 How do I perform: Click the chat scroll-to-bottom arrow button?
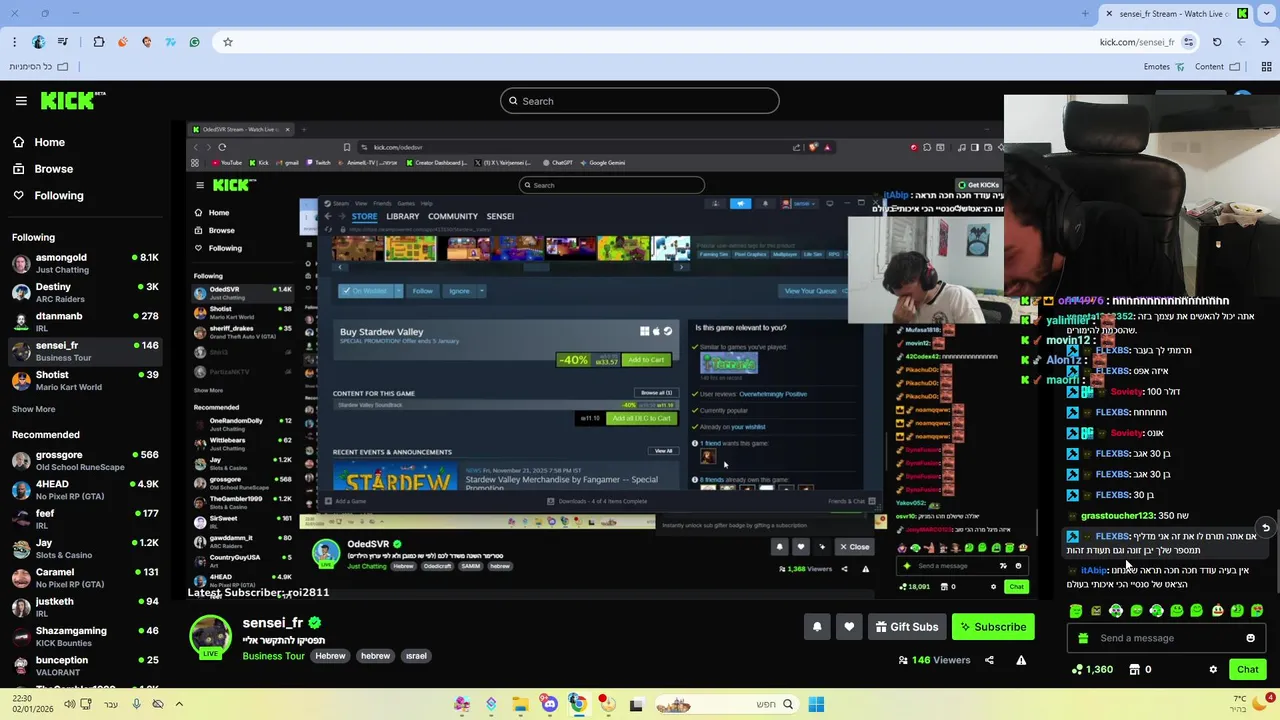1265,527
